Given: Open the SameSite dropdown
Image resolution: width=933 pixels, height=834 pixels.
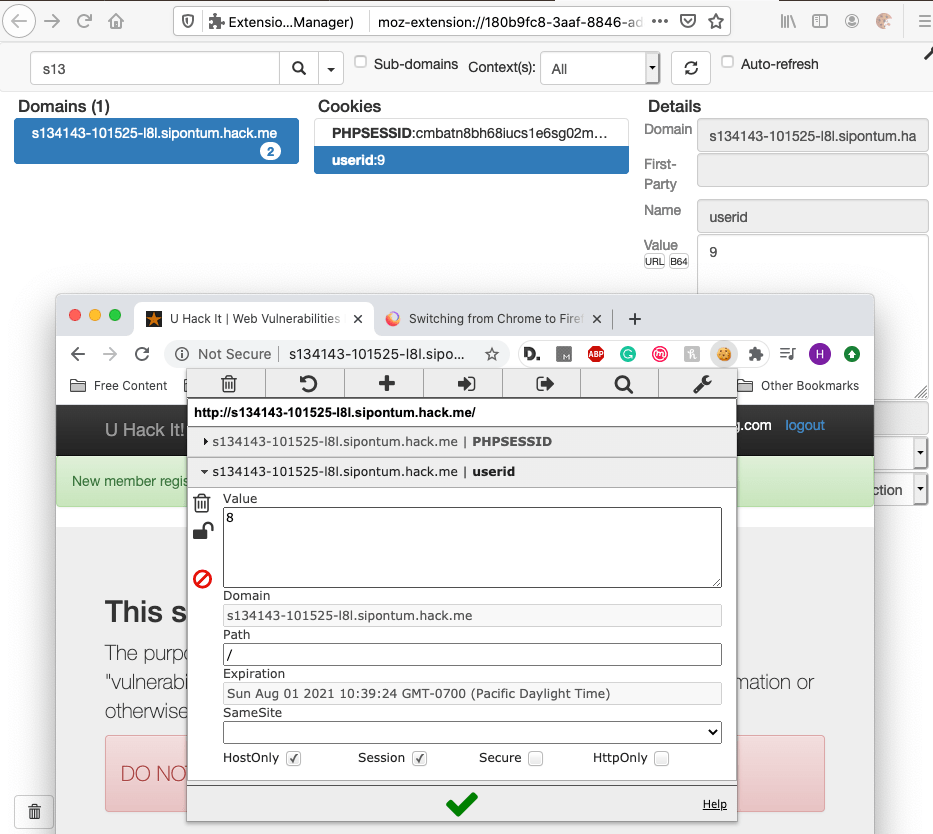Looking at the screenshot, I should tap(472, 733).
